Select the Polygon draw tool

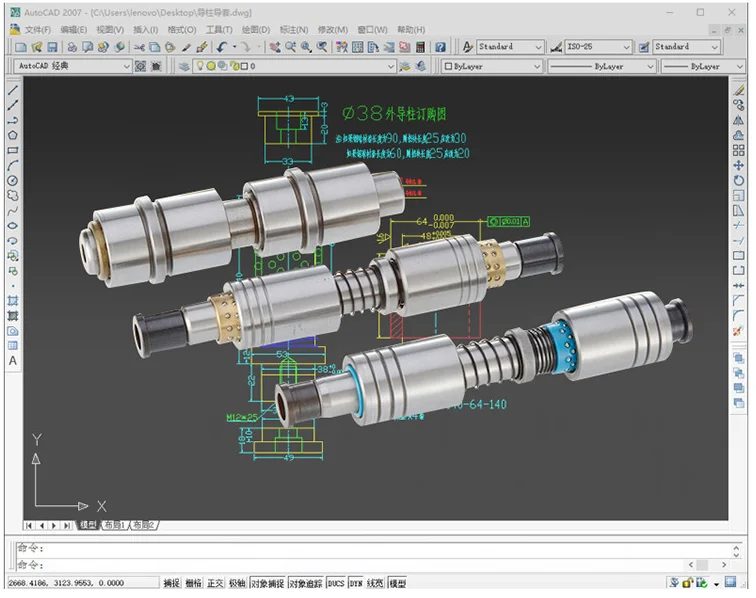click(13, 135)
